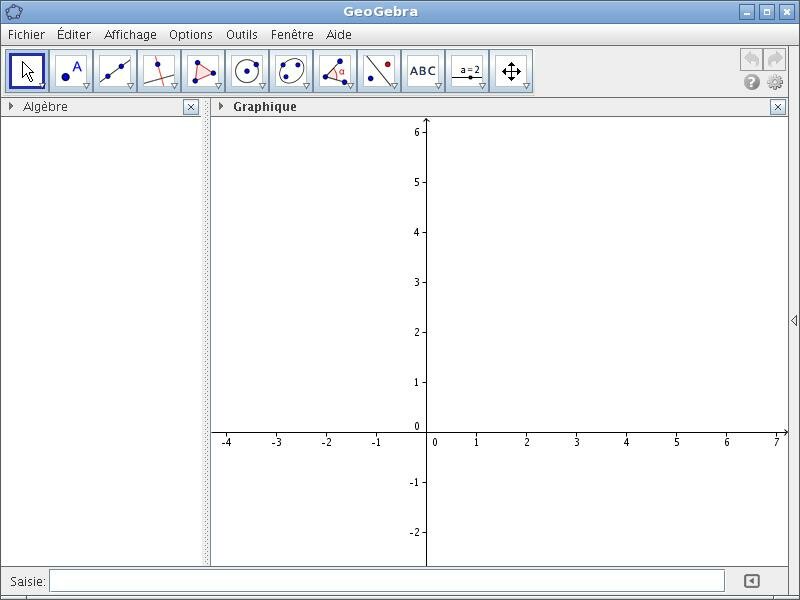Expand the Algèbre panel style bar
The height and width of the screenshot is (600, 800).
(11, 106)
